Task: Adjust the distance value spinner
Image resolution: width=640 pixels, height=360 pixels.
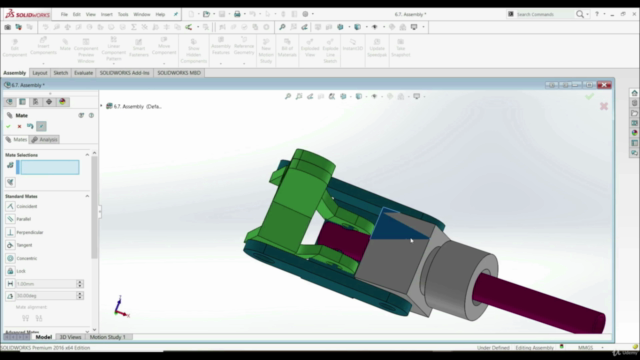Action: coord(80,284)
